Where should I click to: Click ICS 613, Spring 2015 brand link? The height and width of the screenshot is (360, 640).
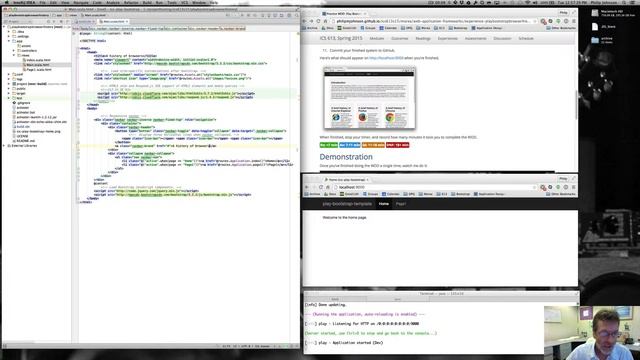coord(341,38)
